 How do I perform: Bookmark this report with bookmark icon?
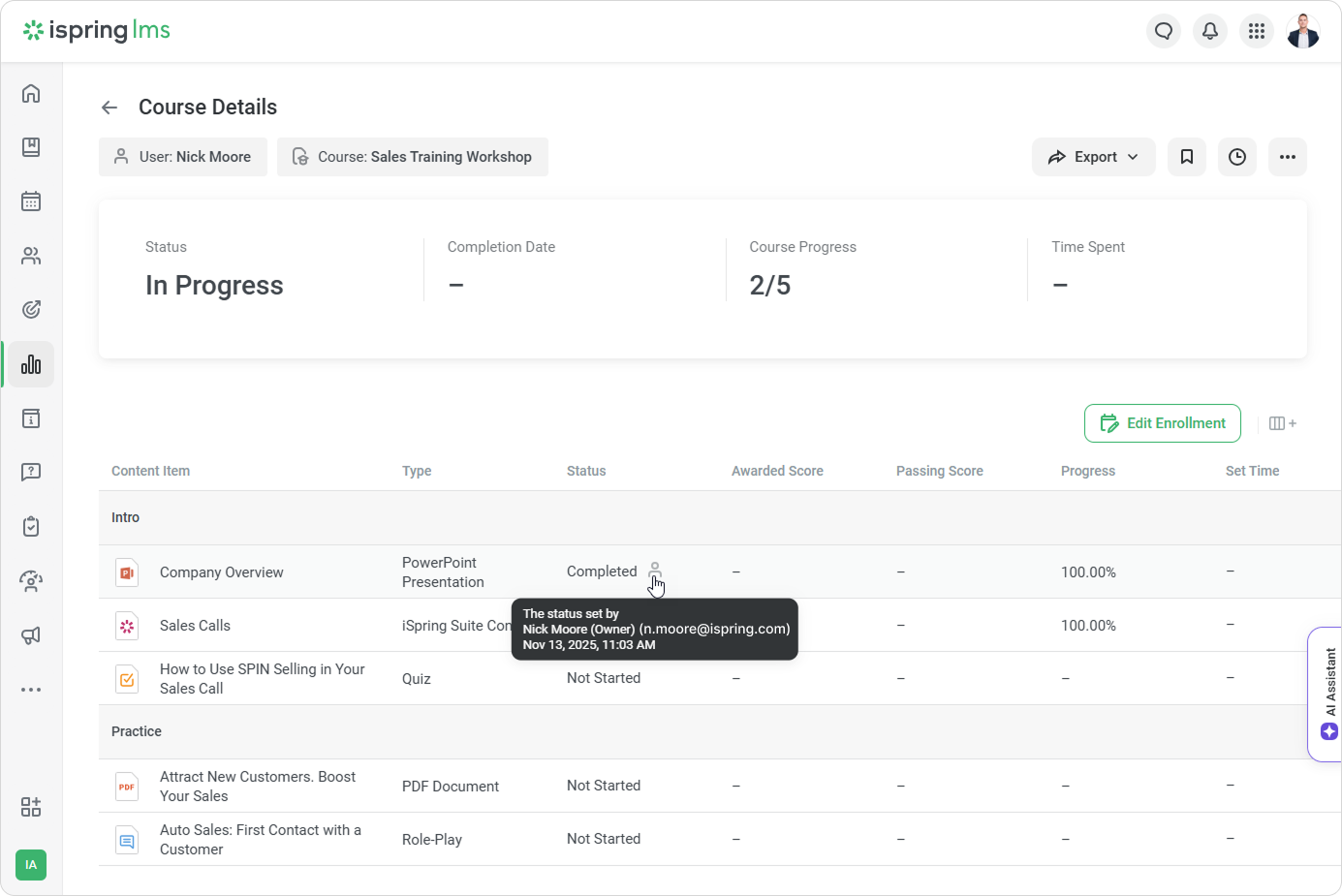[x=1187, y=157]
